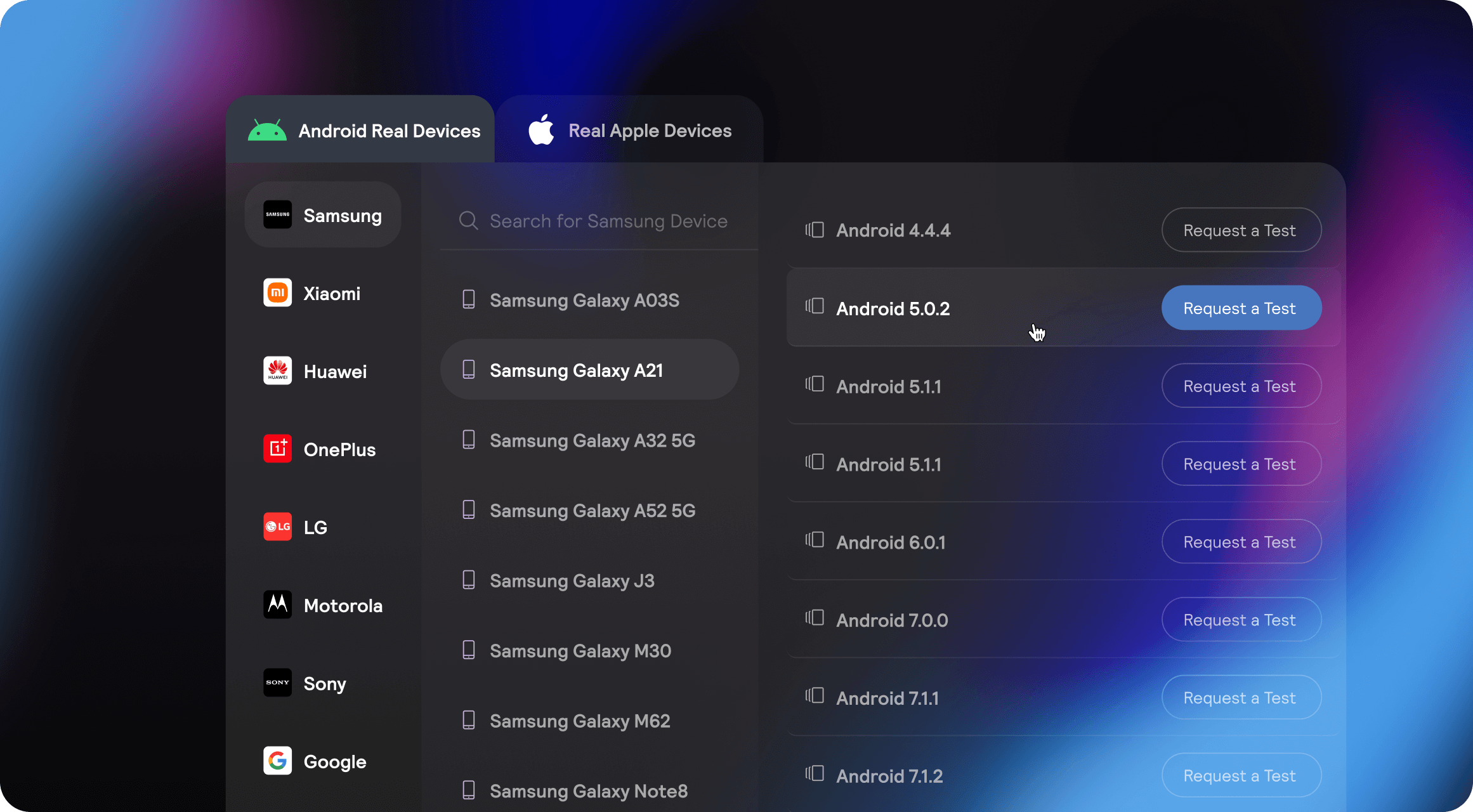Click the Android 7.1.1 version label

pos(887,698)
